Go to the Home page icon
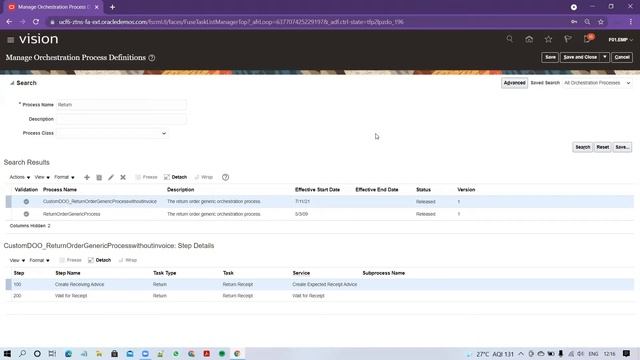640x360 pixels. 529,39
